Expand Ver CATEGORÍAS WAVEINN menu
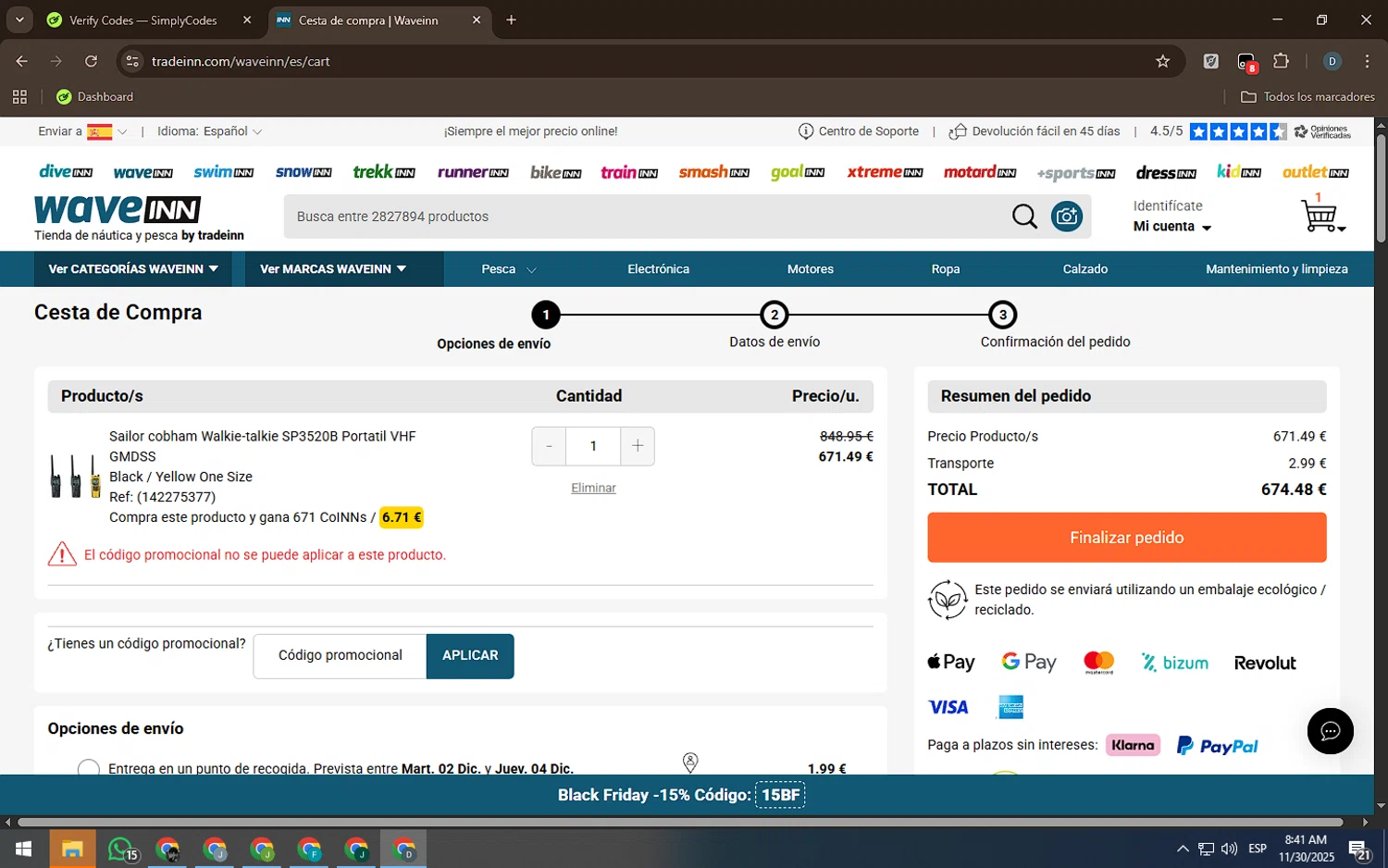The height and width of the screenshot is (868, 1388). point(133,269)
